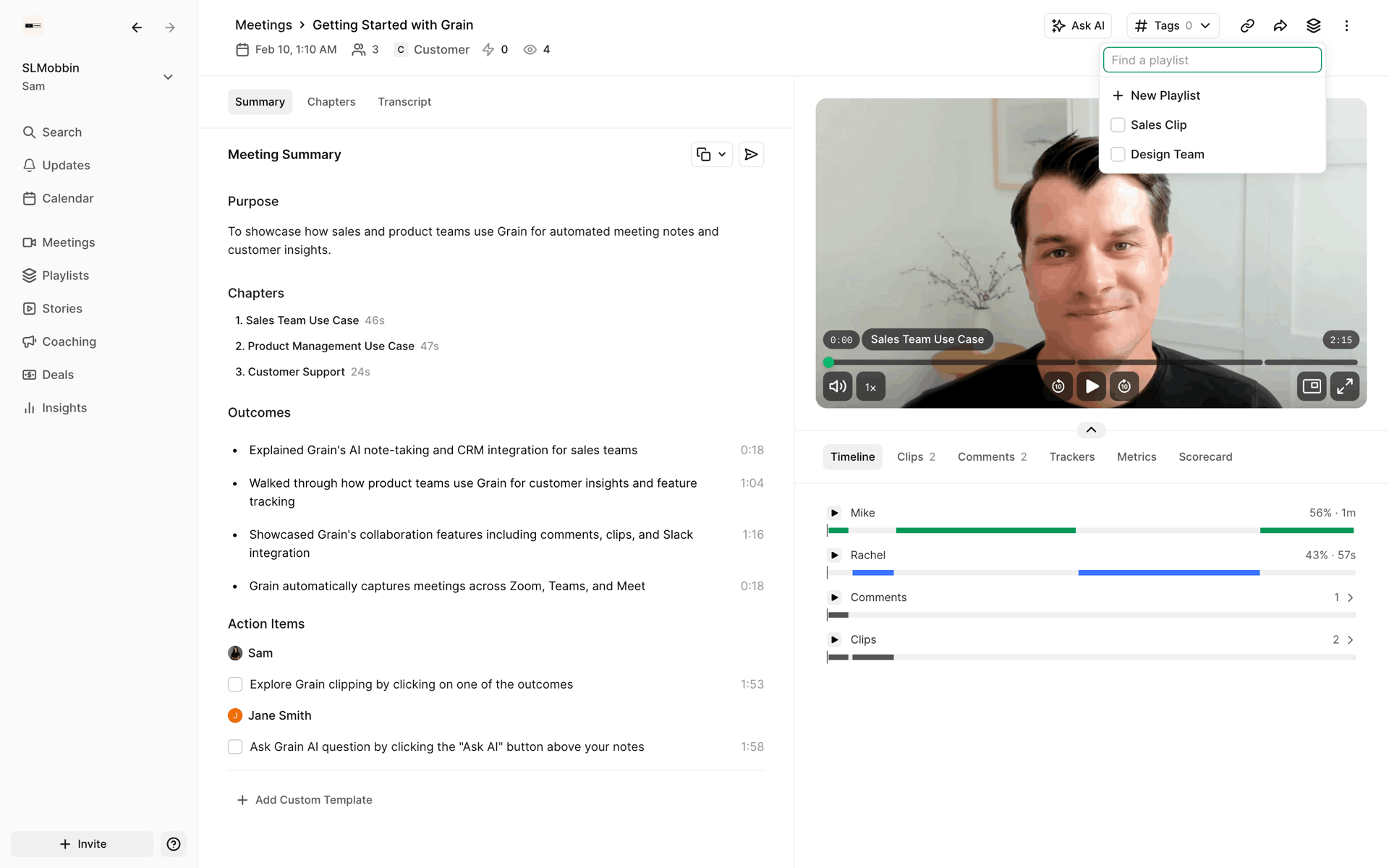The width and height of the screenshot is (1389, 868).
Task: Open Updates bell in sidebar
Action: [56, 166]
